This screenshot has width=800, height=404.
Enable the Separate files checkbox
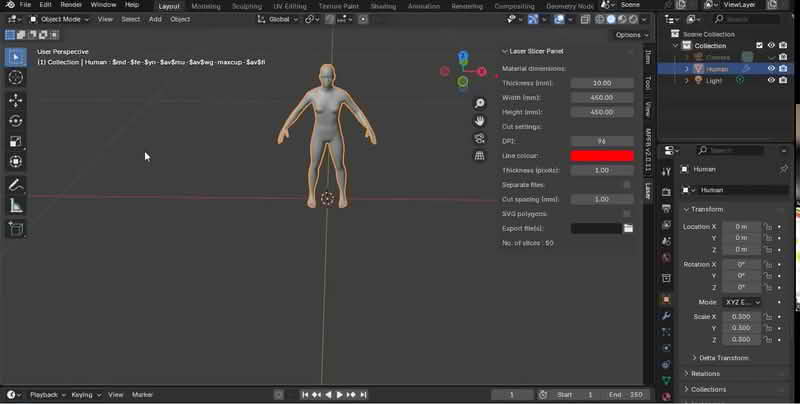[627, 185]
